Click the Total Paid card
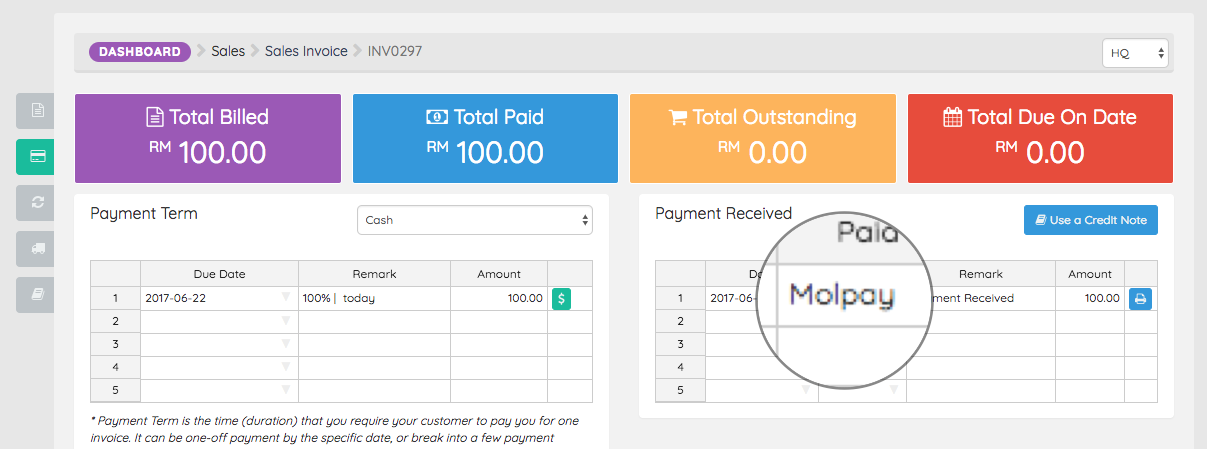1207x449 pixels. point(485,138)
